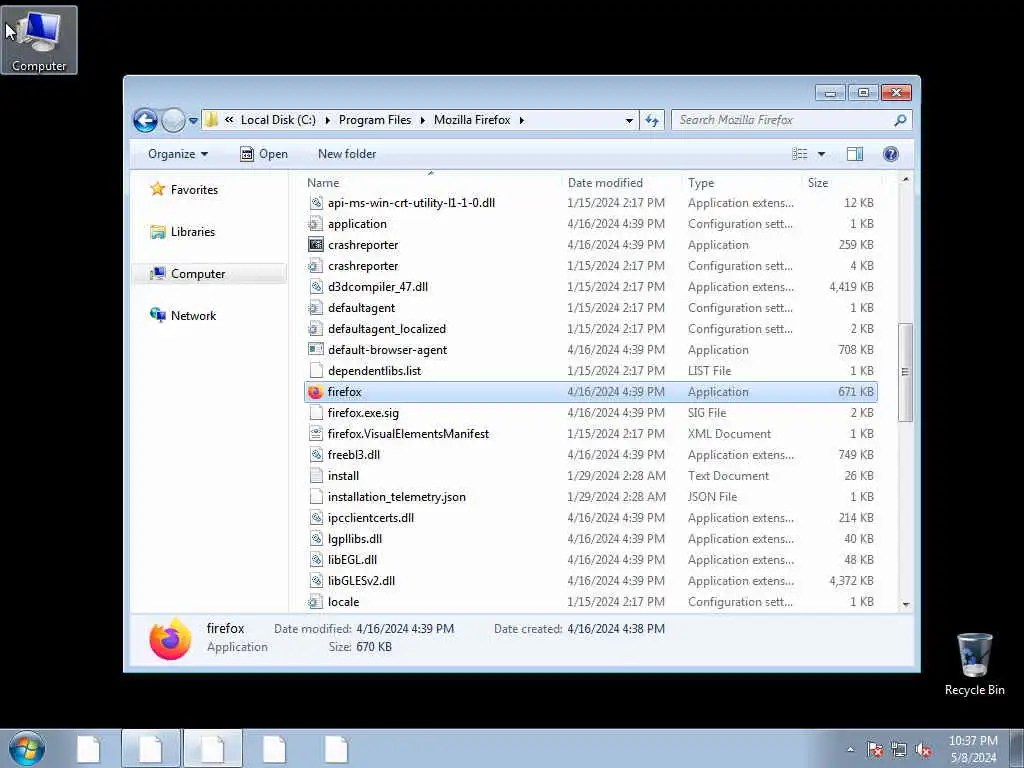Screen dimensions: 1024x768
Task: Expand arrow after Mozilla Firefox breadcrumb
Action: pyautogui.click(x=522, y=120)
